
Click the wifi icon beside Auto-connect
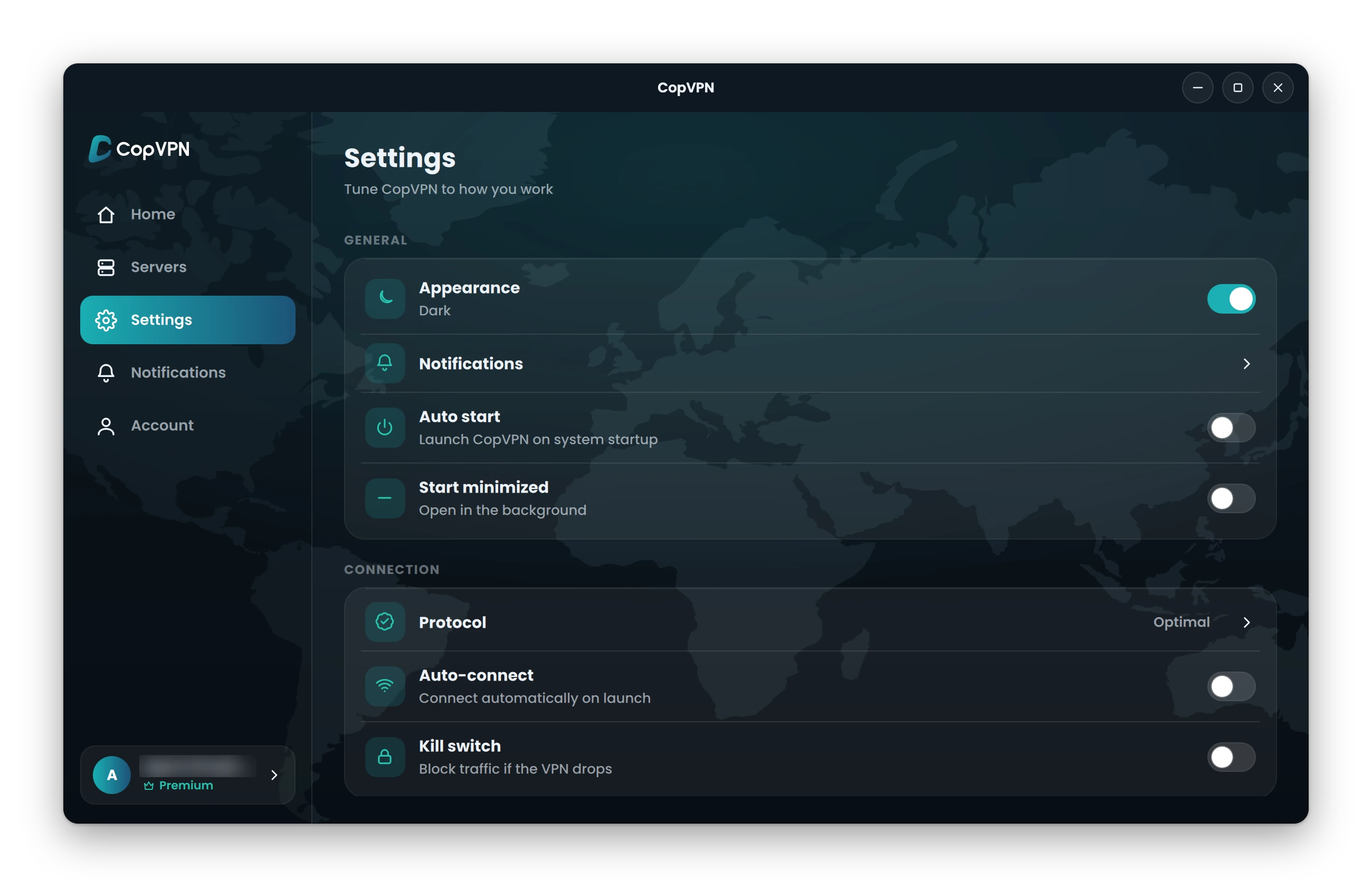click(385, 686)
